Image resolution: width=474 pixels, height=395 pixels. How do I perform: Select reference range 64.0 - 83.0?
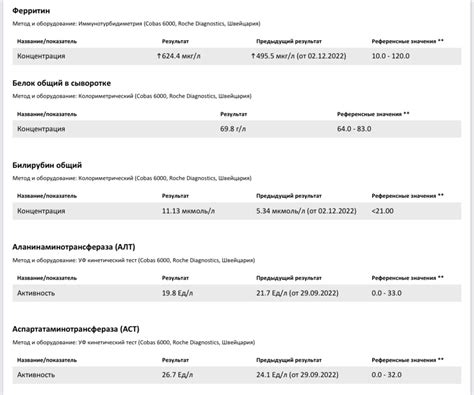(x=354, y=129)
